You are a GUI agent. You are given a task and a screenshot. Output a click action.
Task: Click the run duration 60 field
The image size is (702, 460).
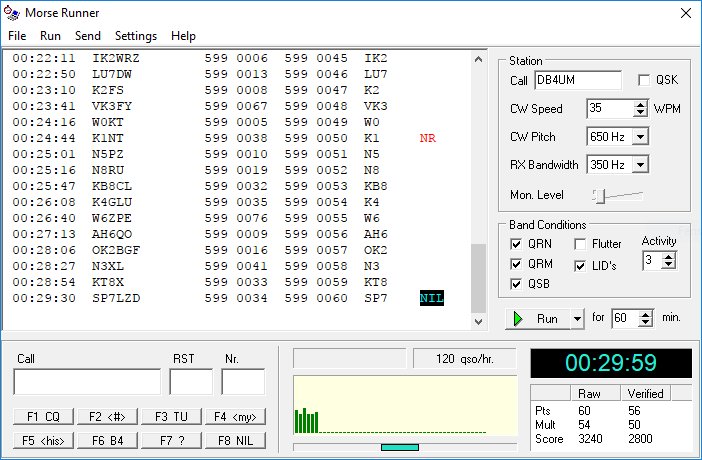coord(625,318)
